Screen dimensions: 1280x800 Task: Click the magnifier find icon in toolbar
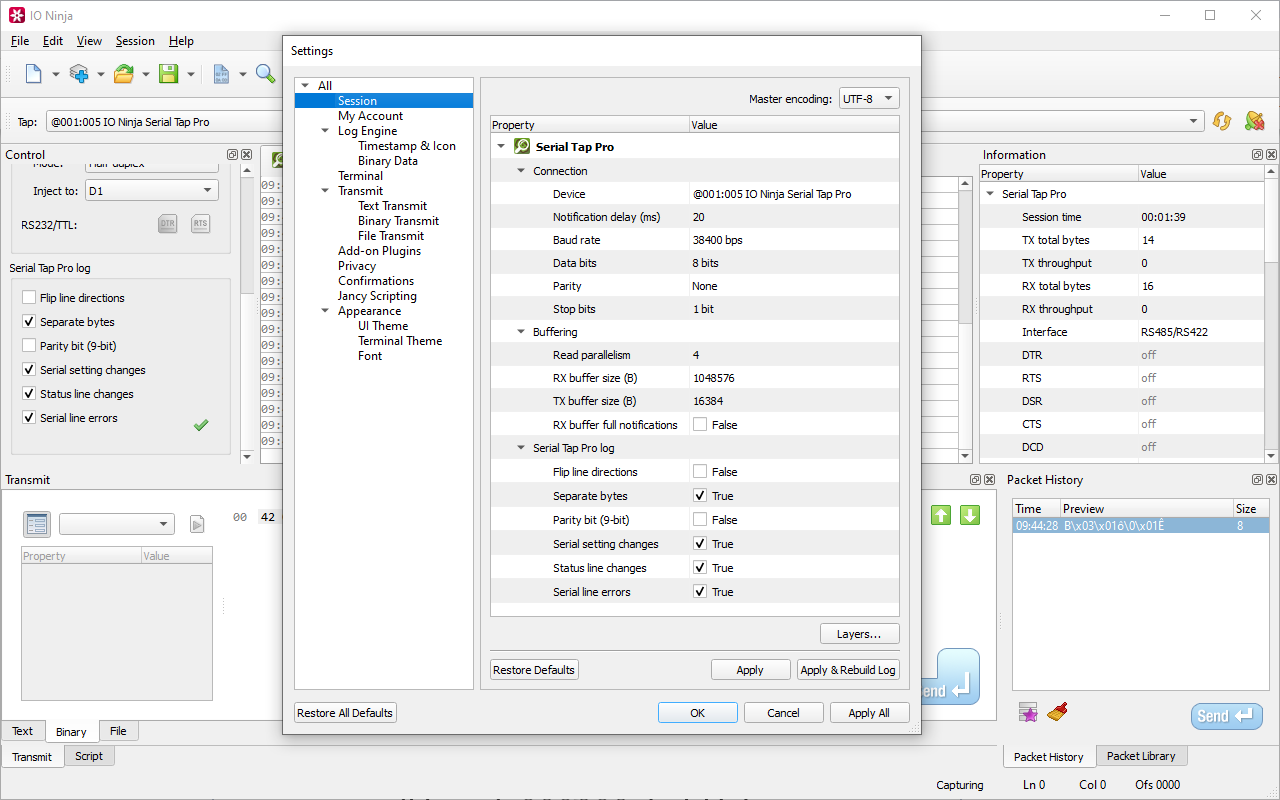265,73
